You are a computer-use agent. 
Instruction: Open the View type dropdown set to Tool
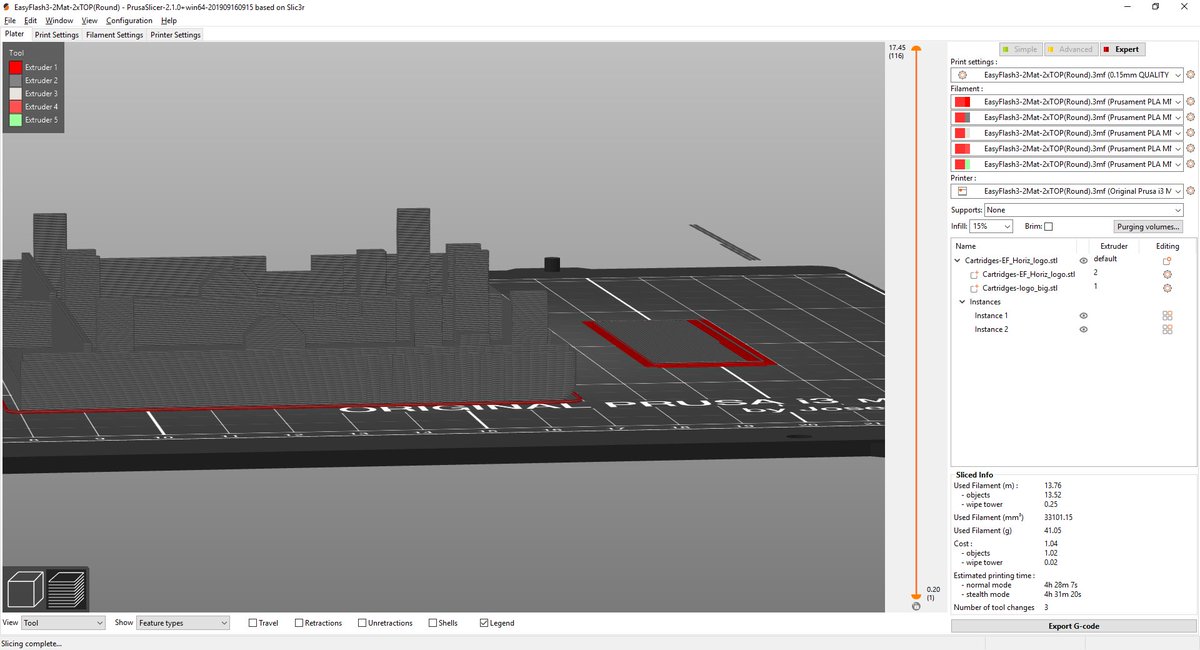63,623
